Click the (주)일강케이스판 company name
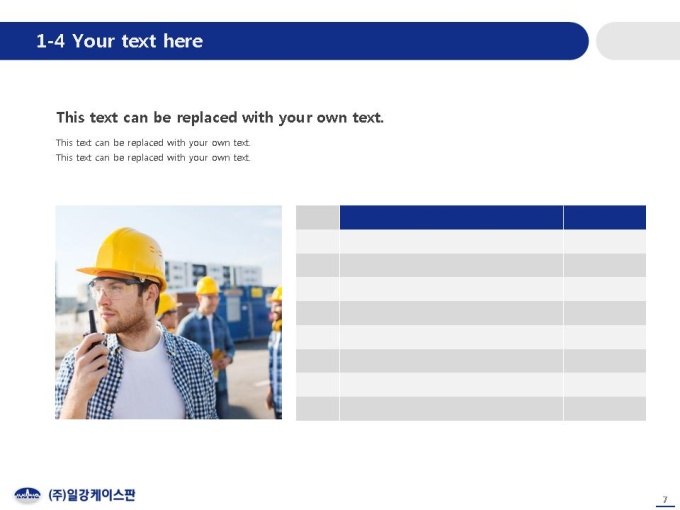Viewport: 680px width, 510px height. 92,494
